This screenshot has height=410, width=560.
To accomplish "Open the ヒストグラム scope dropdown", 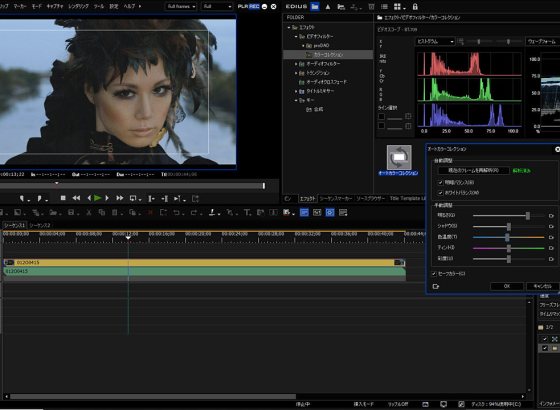I will 435,41.
